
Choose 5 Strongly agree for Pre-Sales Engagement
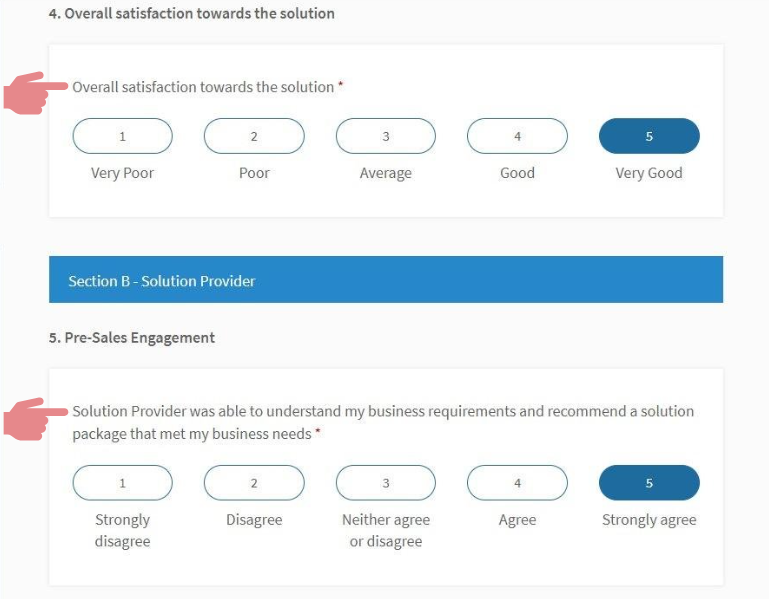click(649, 483)
